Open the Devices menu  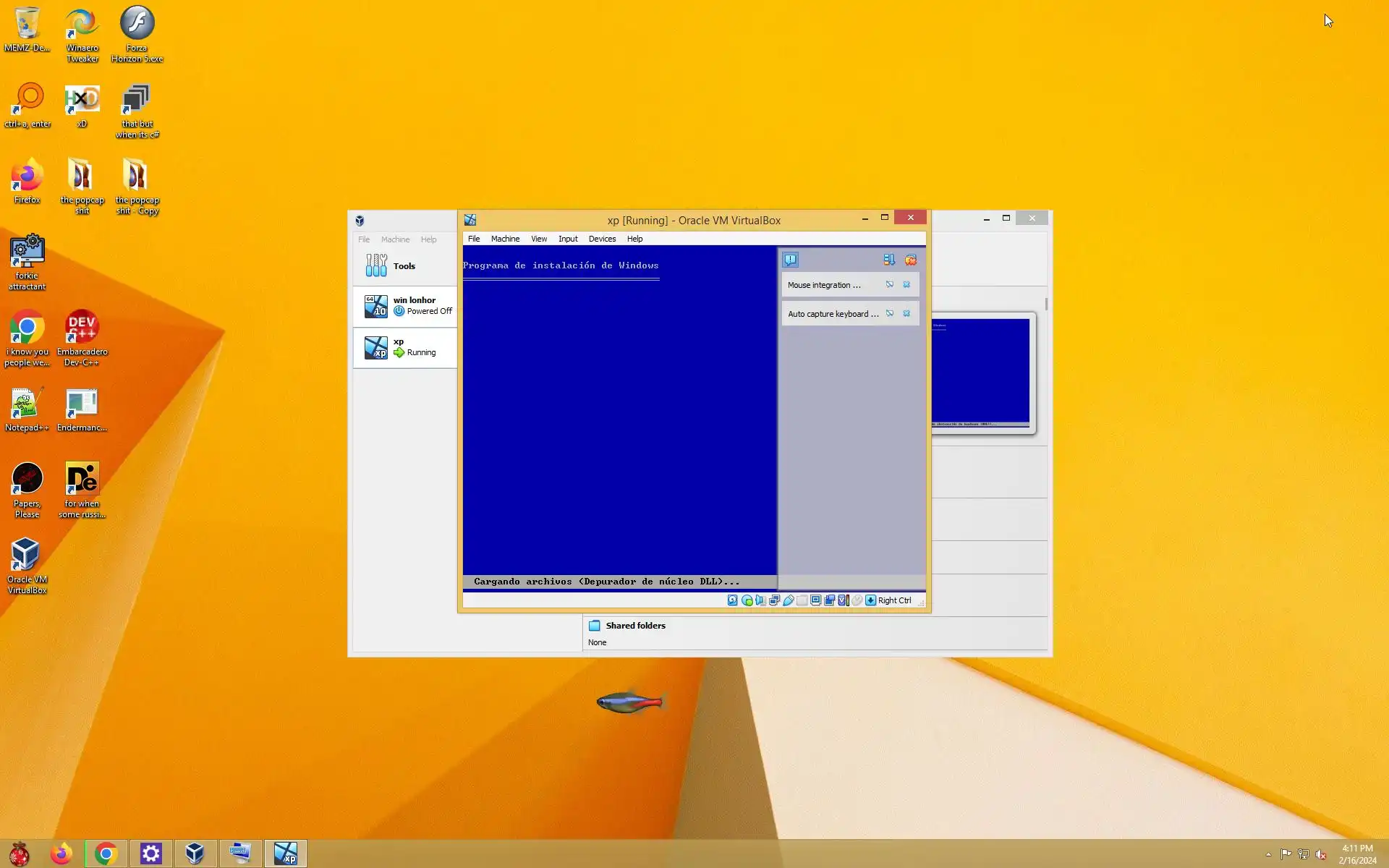602,239
